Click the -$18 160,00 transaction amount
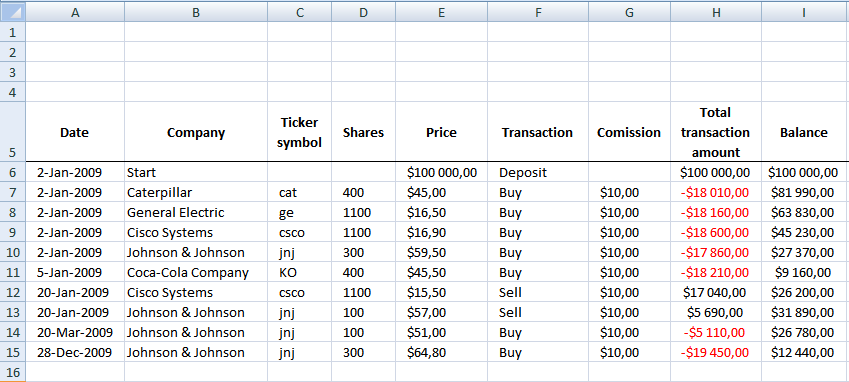Viewport: 849px width, 382px height. (x=716, y=212)
